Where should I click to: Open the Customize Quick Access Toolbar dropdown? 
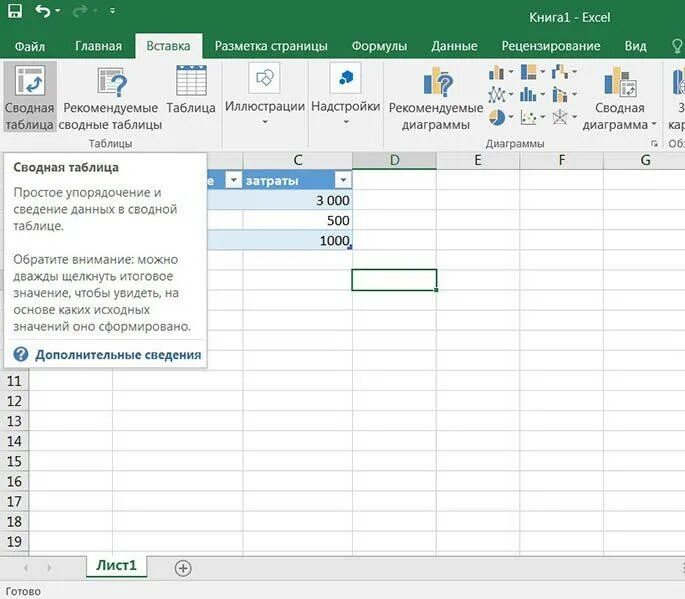tap(112, 11)
